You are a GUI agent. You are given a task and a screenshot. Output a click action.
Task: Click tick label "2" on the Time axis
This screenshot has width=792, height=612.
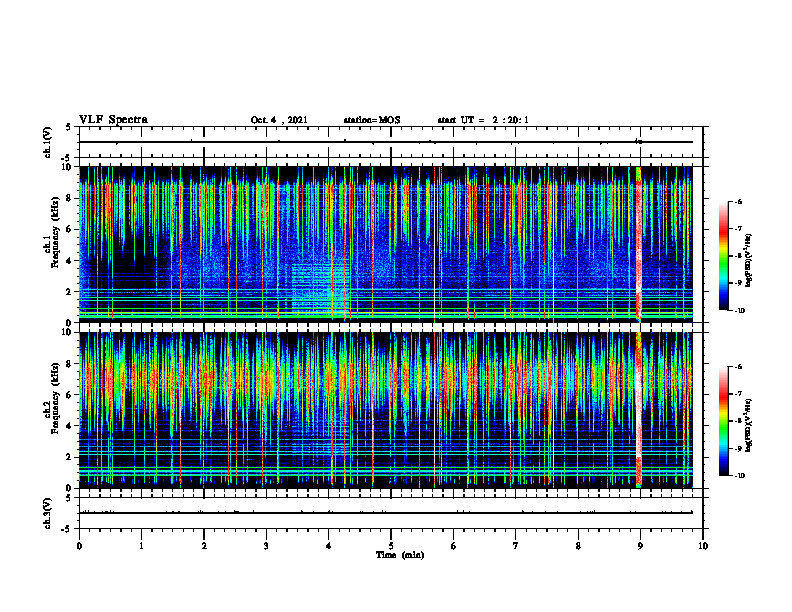point(204,546)
